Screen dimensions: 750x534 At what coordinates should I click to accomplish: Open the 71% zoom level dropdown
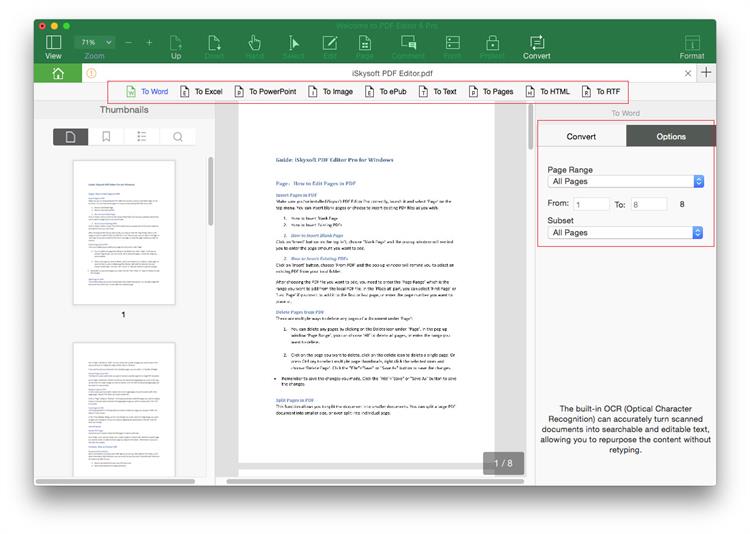[x=95, y=42]
